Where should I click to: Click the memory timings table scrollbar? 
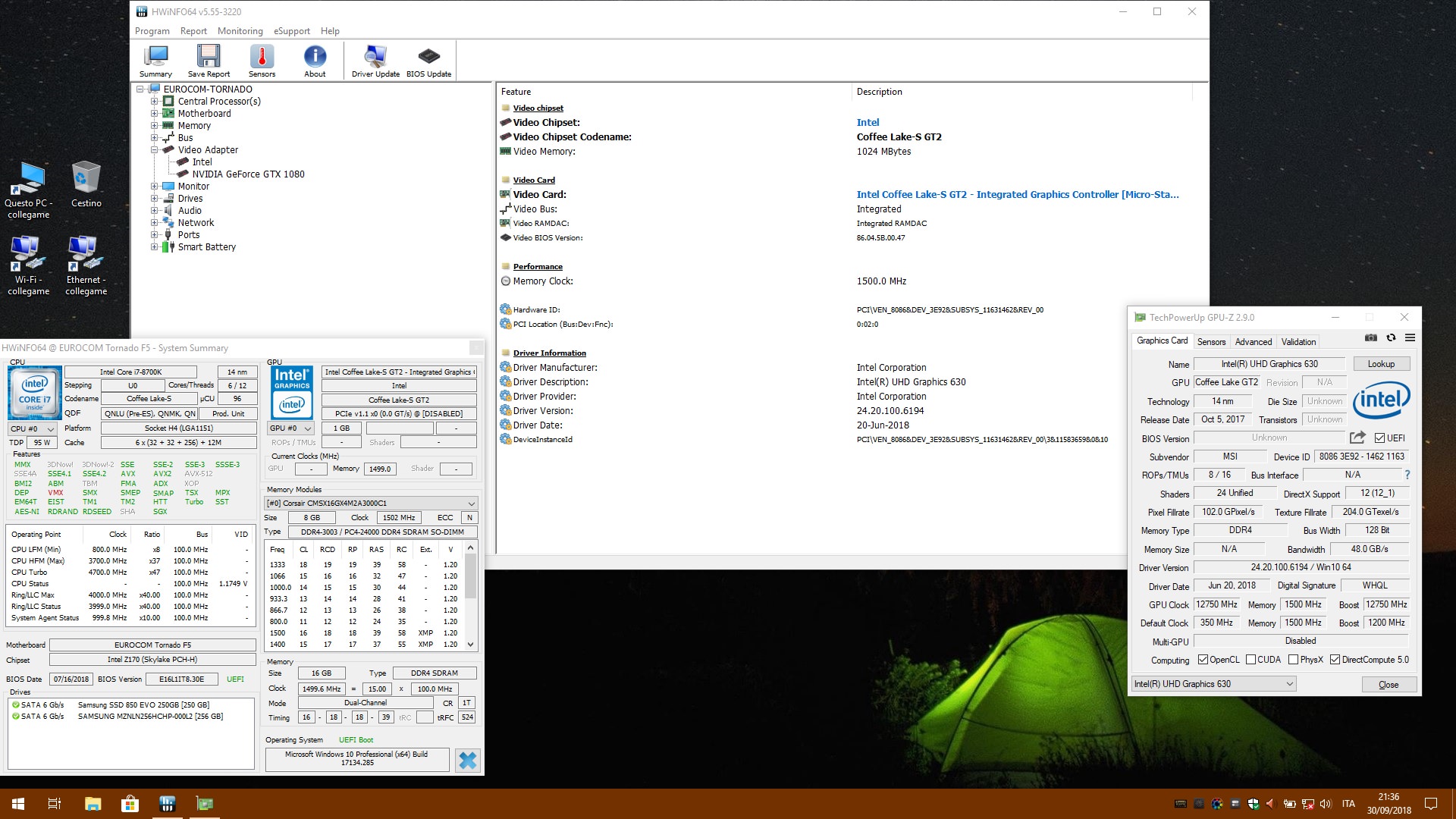click(470, 576)
